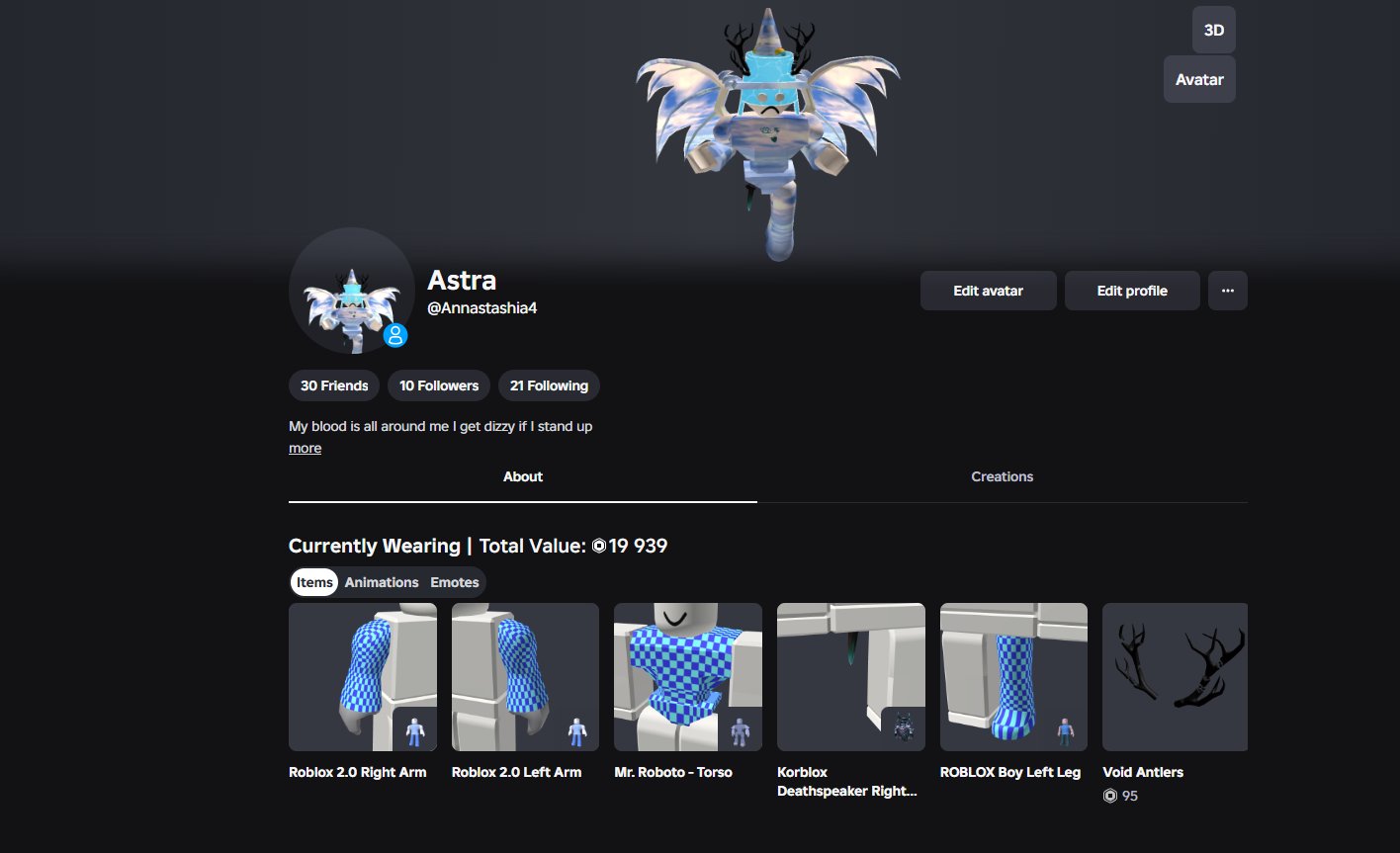Screen dimensions: 1400x853
Task: Click bundle icon on ROBLOX Boy Left Leg
Action: click(x=1066, y=731)
